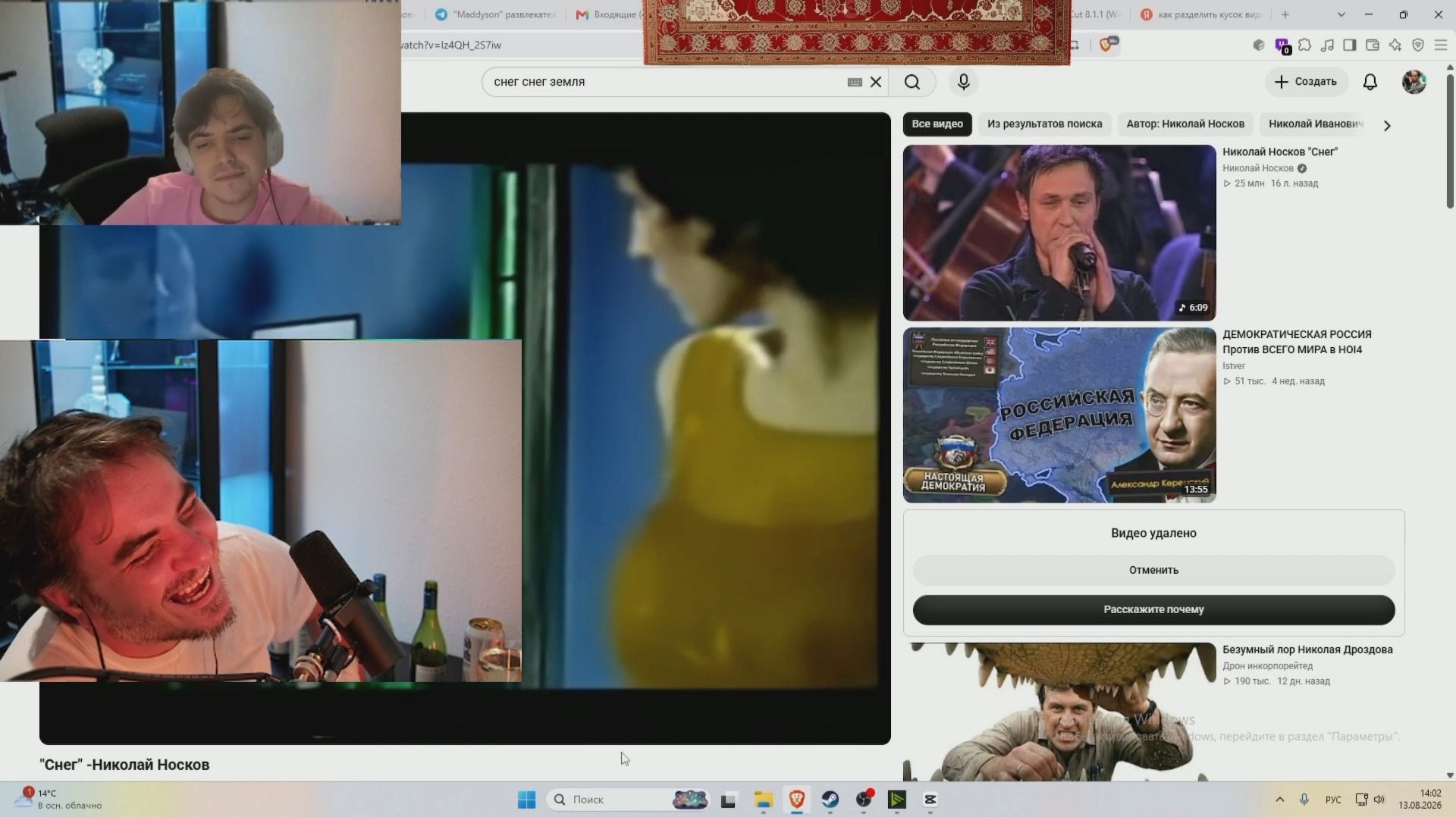Click the '25 млн' view count text

pos(1249,183)
